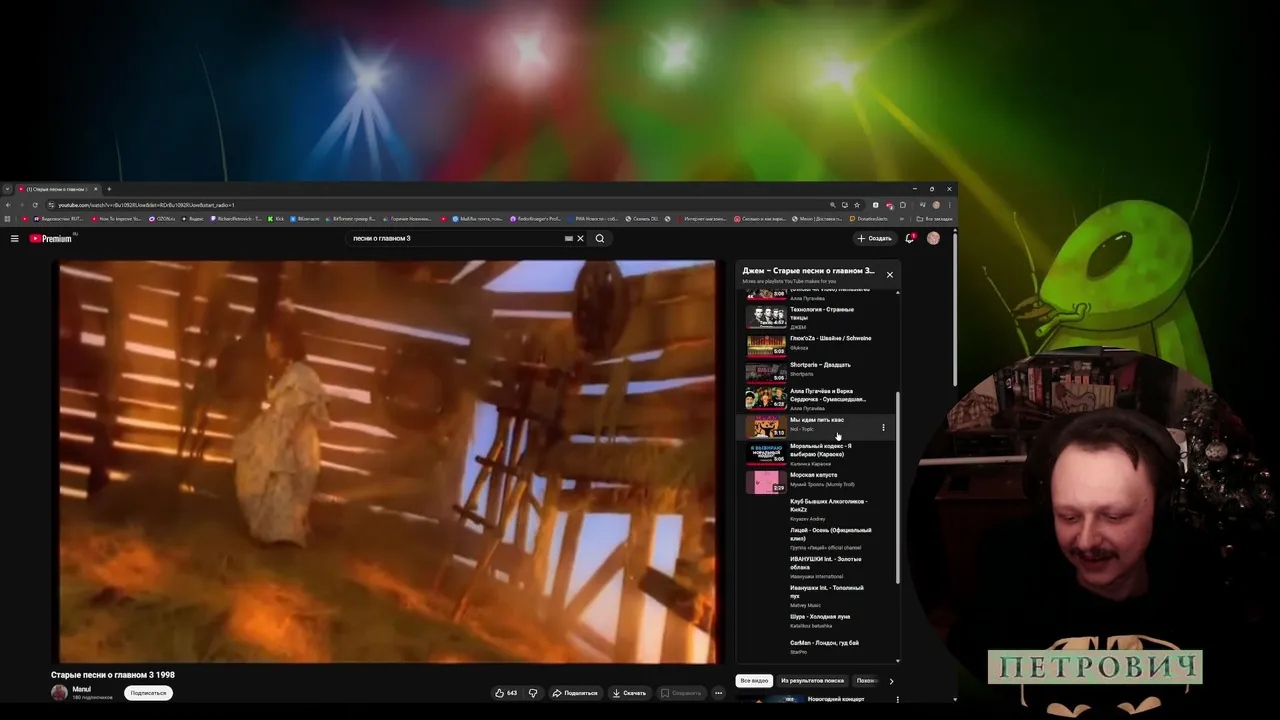Open the account avatar menu
1280x720 pixels.
tap(933, 238)
